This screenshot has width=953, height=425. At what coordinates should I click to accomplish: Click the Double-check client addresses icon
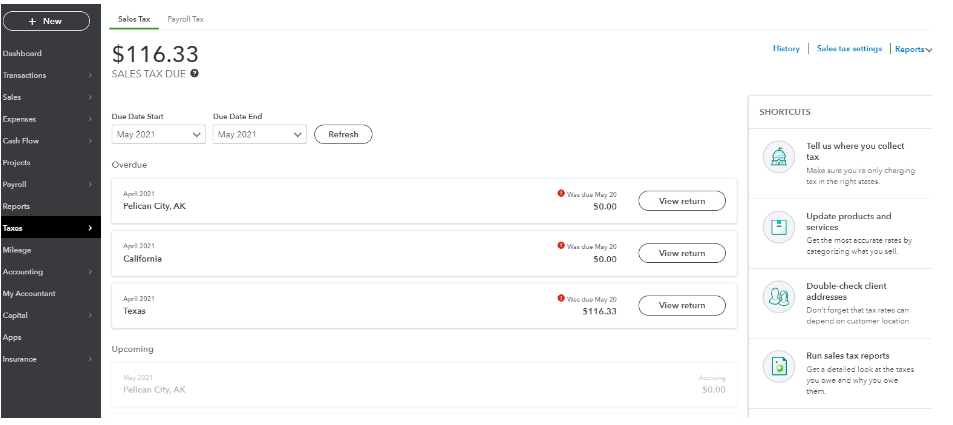777,297
